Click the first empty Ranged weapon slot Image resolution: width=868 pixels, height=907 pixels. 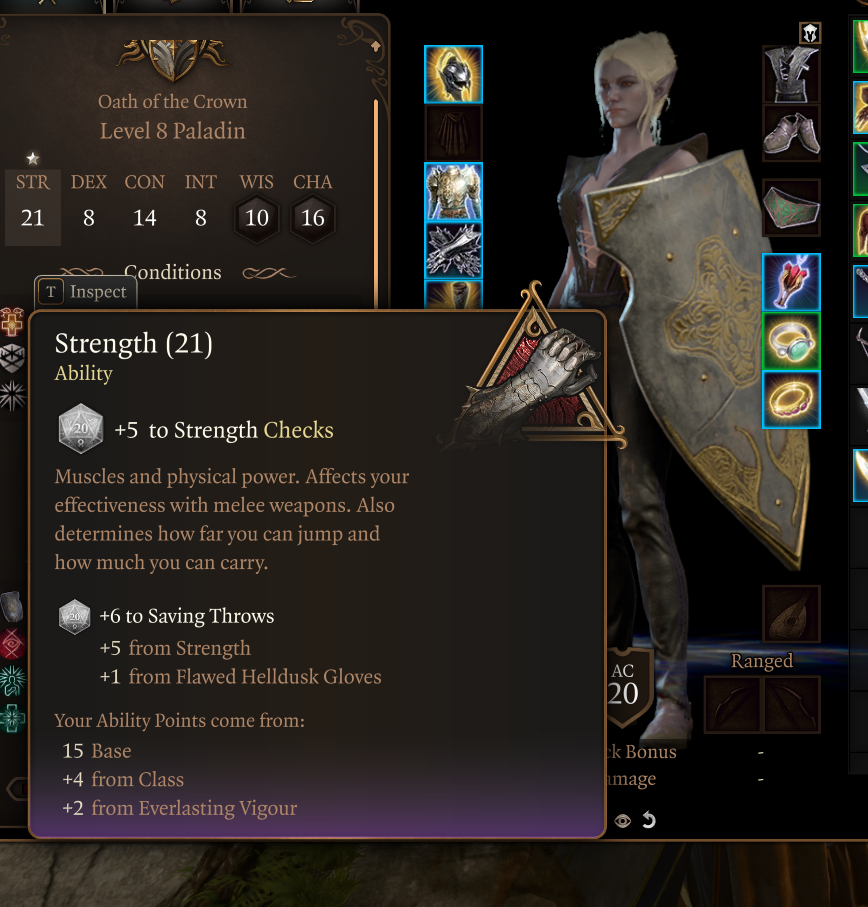[733, 705]
